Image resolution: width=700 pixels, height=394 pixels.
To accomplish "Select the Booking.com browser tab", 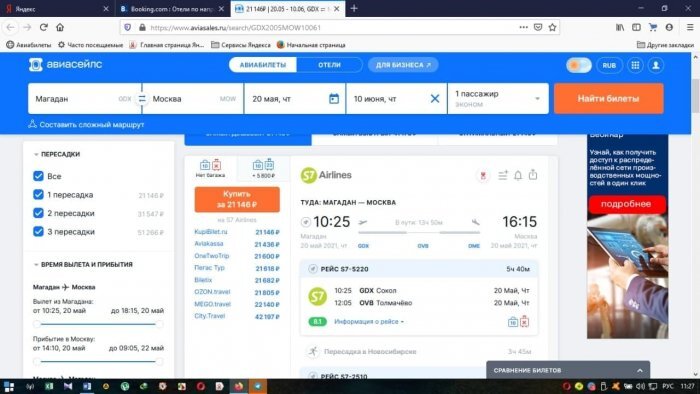I will pos(171,8).
